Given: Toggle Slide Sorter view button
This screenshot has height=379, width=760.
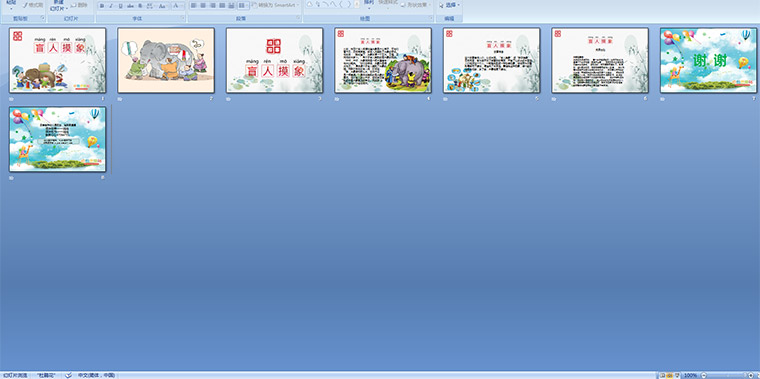Looking at the screenshot, I should [x=669, y=376].
